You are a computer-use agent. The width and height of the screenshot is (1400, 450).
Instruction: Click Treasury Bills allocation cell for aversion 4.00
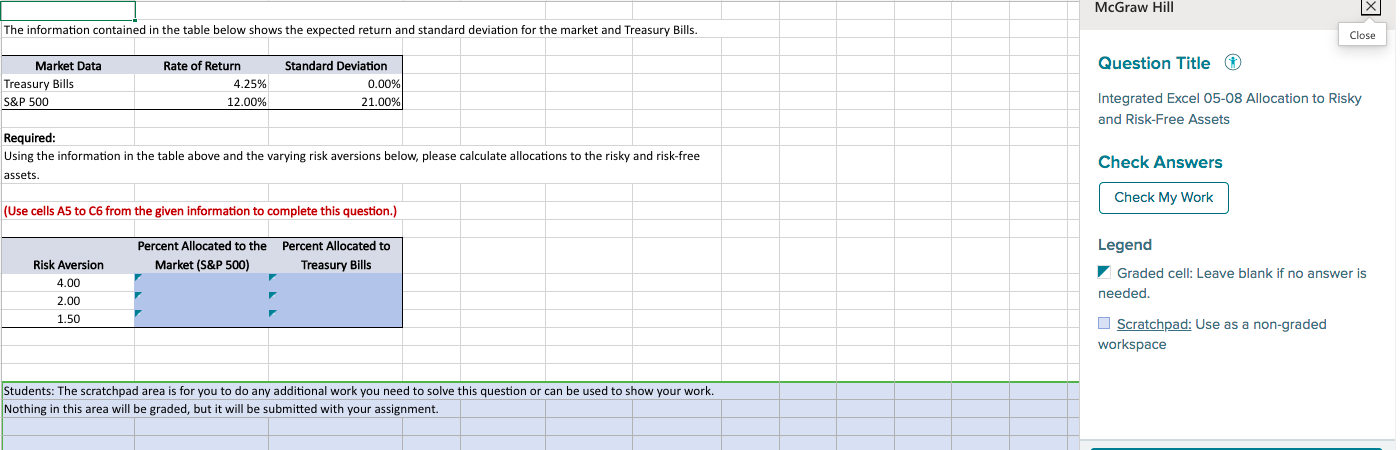pyautogui.click(x=336, y=283)
